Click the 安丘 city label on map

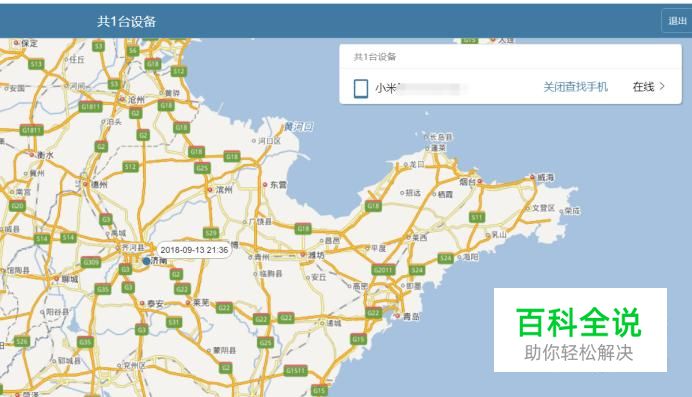point(319,277)
